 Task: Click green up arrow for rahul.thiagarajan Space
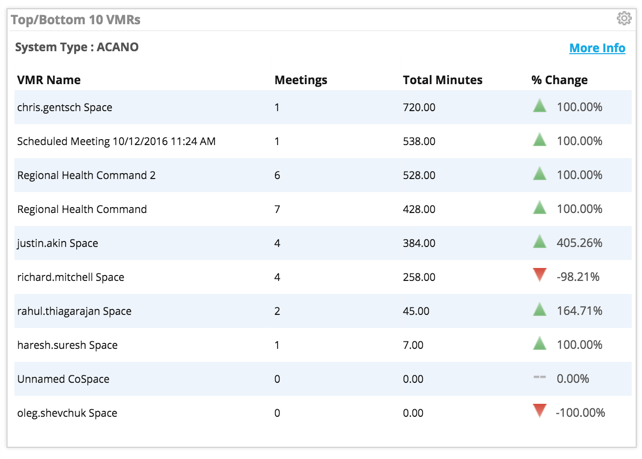point(540,310)
